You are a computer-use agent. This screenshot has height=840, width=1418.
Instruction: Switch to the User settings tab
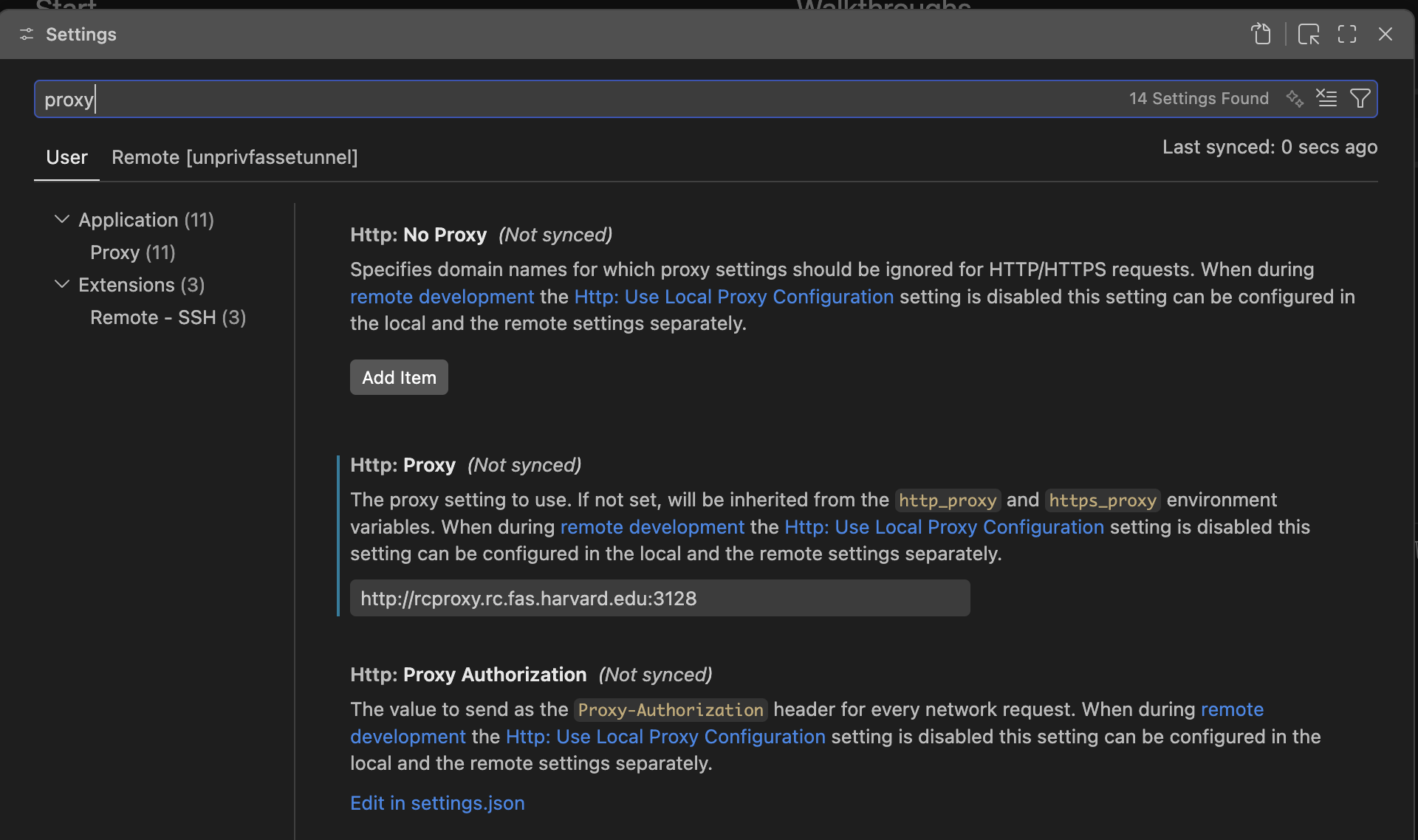pyautogui.click(x=66, y=157)
